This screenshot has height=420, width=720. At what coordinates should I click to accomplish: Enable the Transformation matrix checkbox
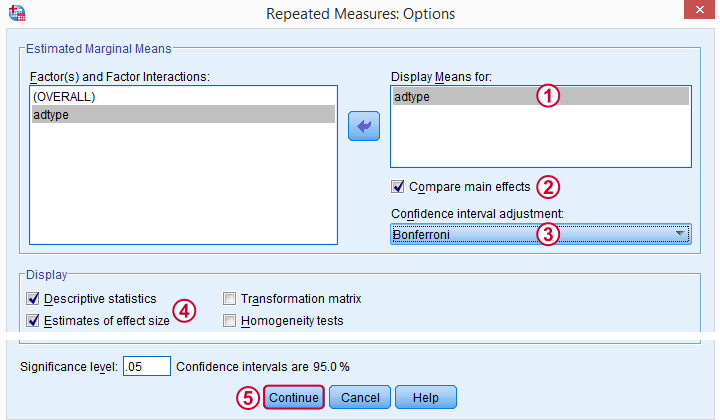pyautogui.click(x=229, y=299)
